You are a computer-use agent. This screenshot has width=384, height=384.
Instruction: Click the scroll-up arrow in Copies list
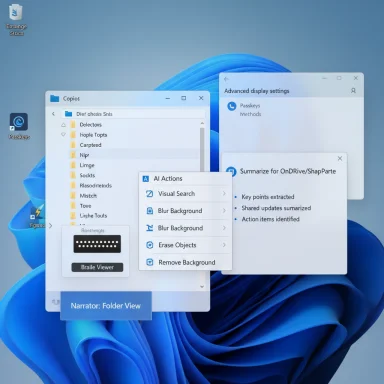[202, 123]
